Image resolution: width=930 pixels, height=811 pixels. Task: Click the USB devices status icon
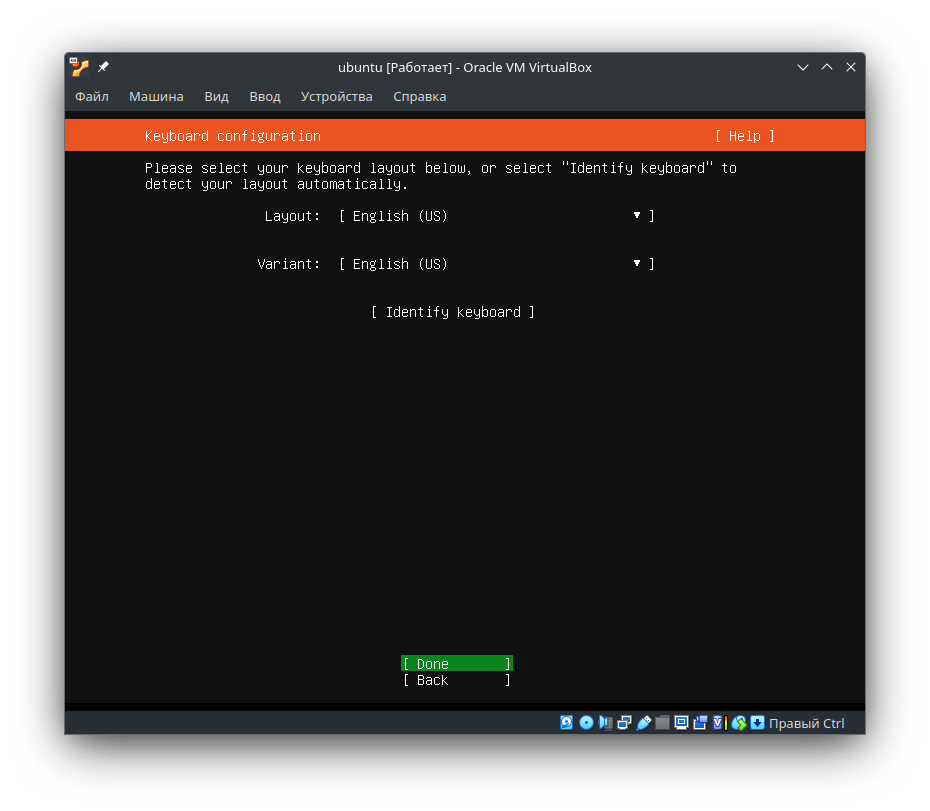pos(643,722)
